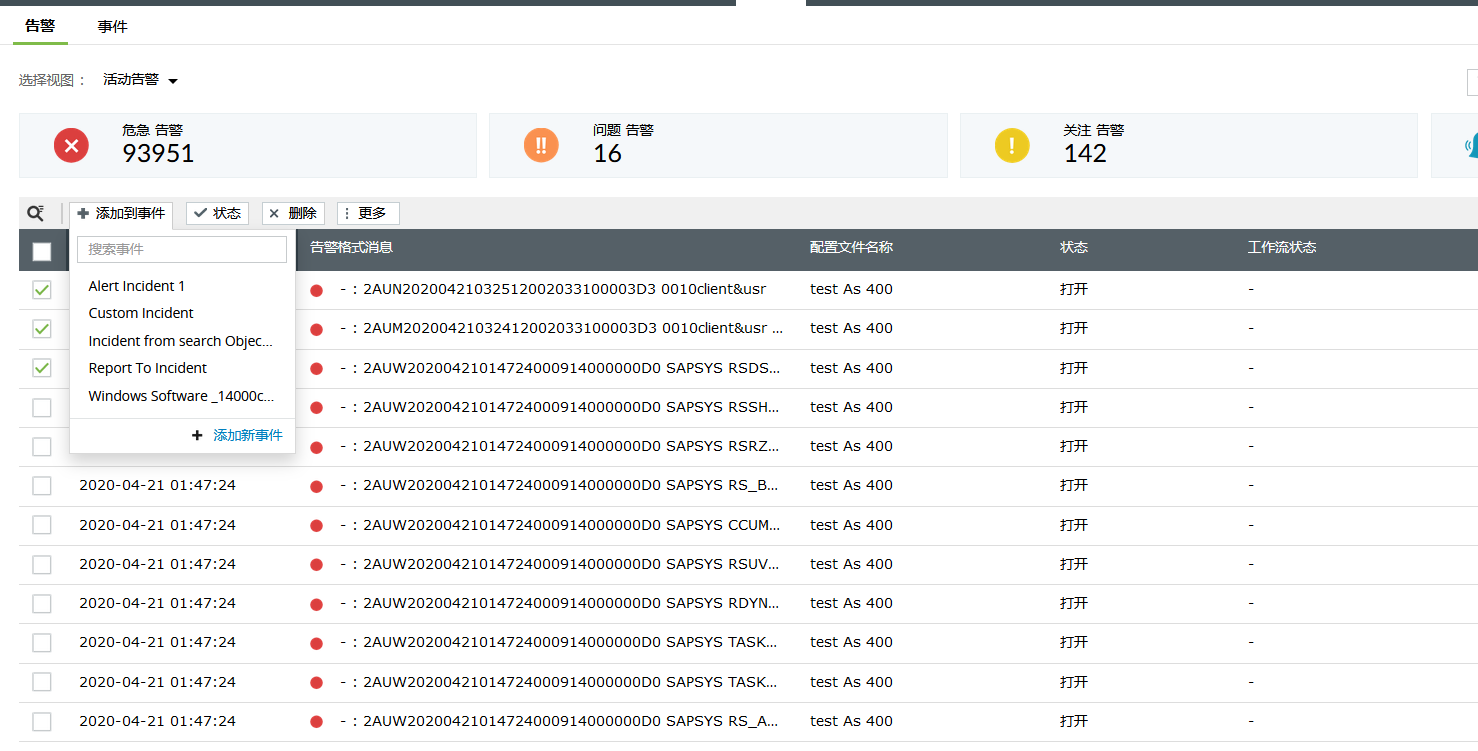The image size is (1478, 751).
Task: Click the SAPSYS RSSH... alert message
Action: click(x=560, y=407)
